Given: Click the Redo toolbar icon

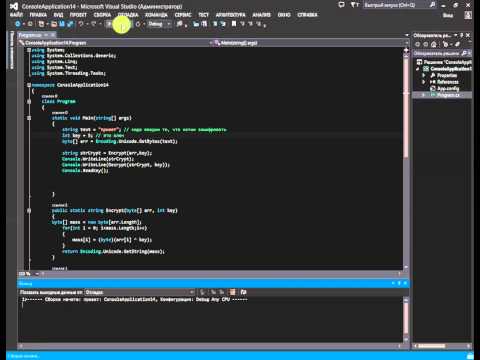Looking at the screenshot, I should tap(94, 24).
